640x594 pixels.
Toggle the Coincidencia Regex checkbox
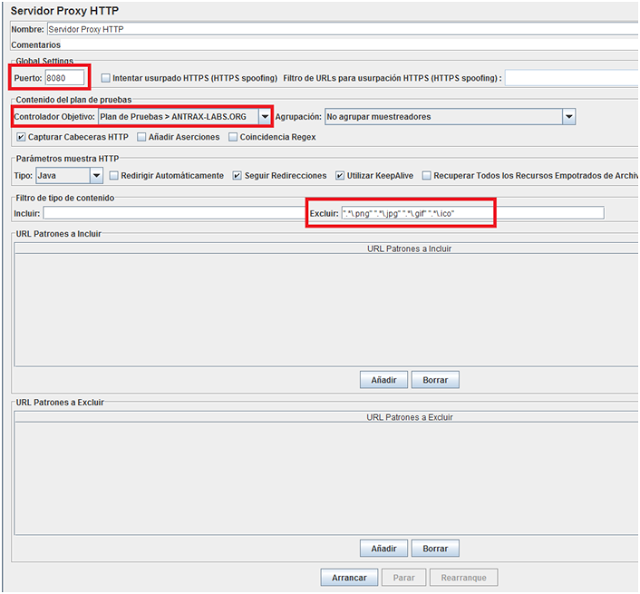click(233, 137)
